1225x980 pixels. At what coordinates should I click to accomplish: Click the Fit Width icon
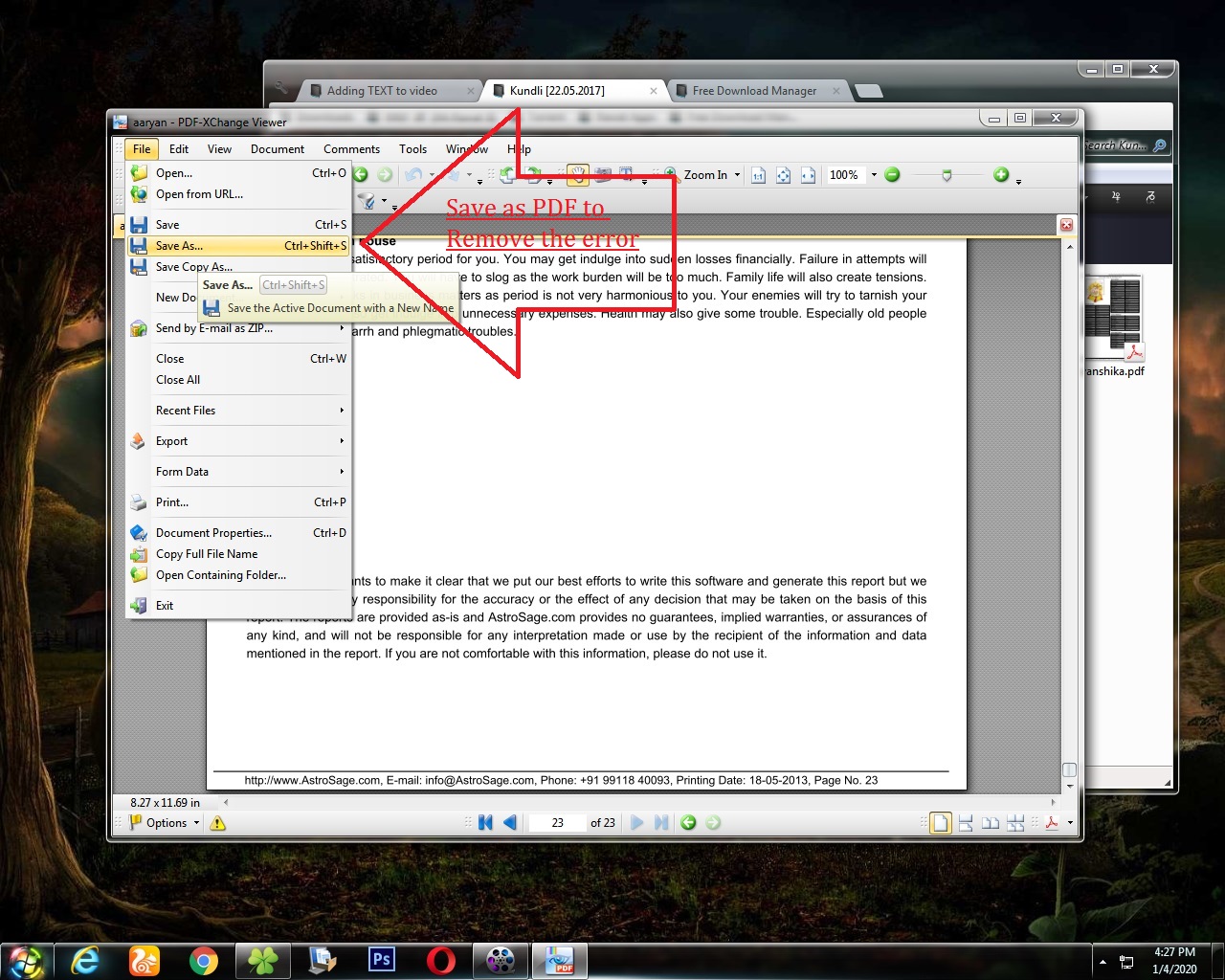click(807, 175)
